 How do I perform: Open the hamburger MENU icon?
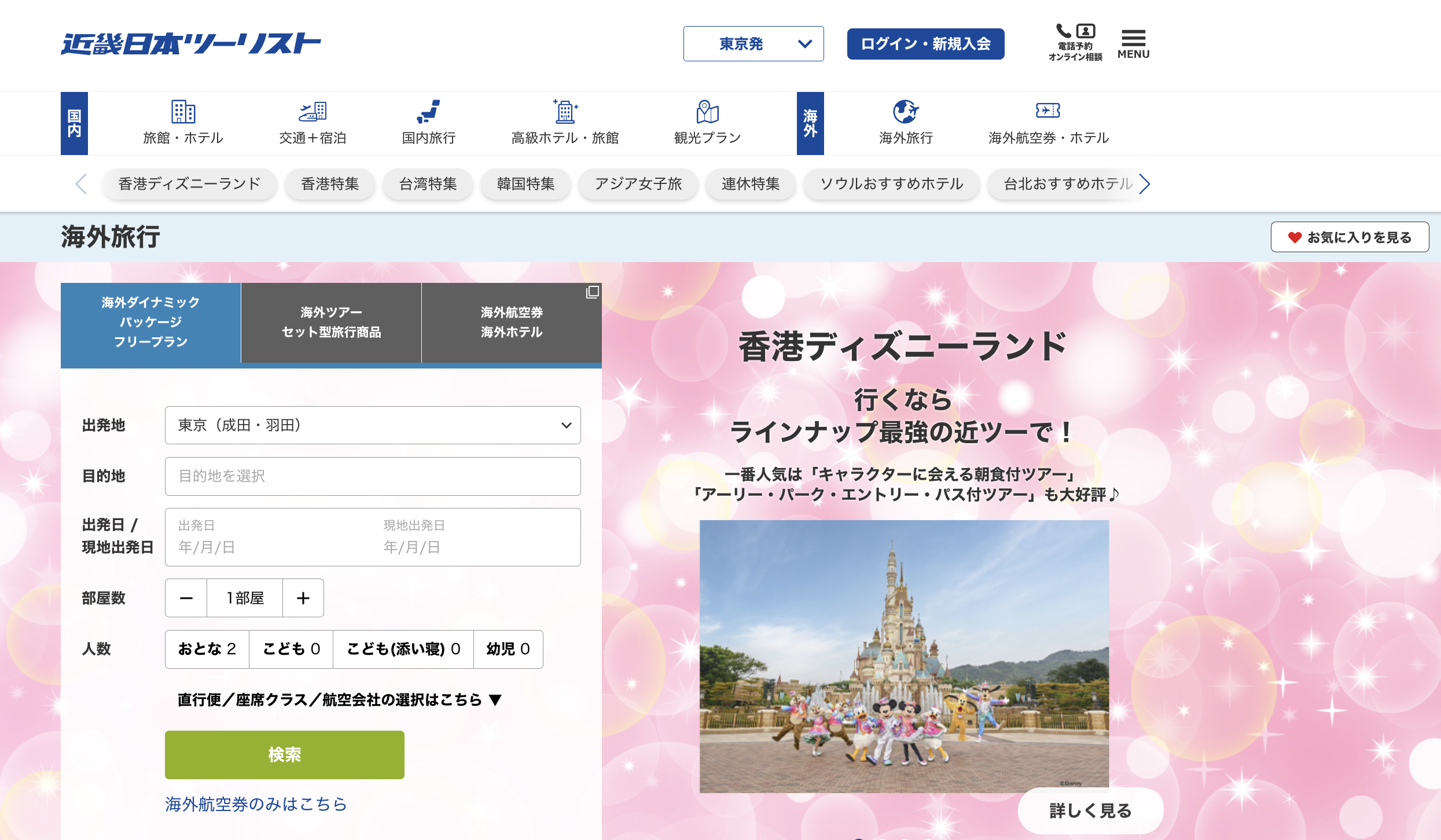pyautogui.click(x=1133, y=44)
